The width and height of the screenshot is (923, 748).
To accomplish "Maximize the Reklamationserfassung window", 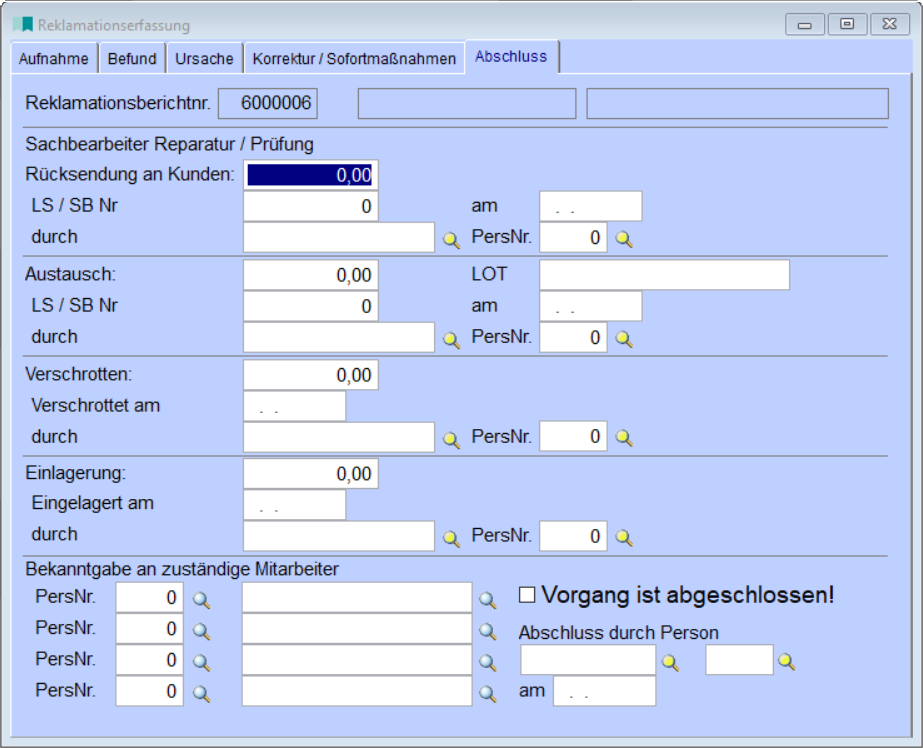I will [x=847, y=24].
